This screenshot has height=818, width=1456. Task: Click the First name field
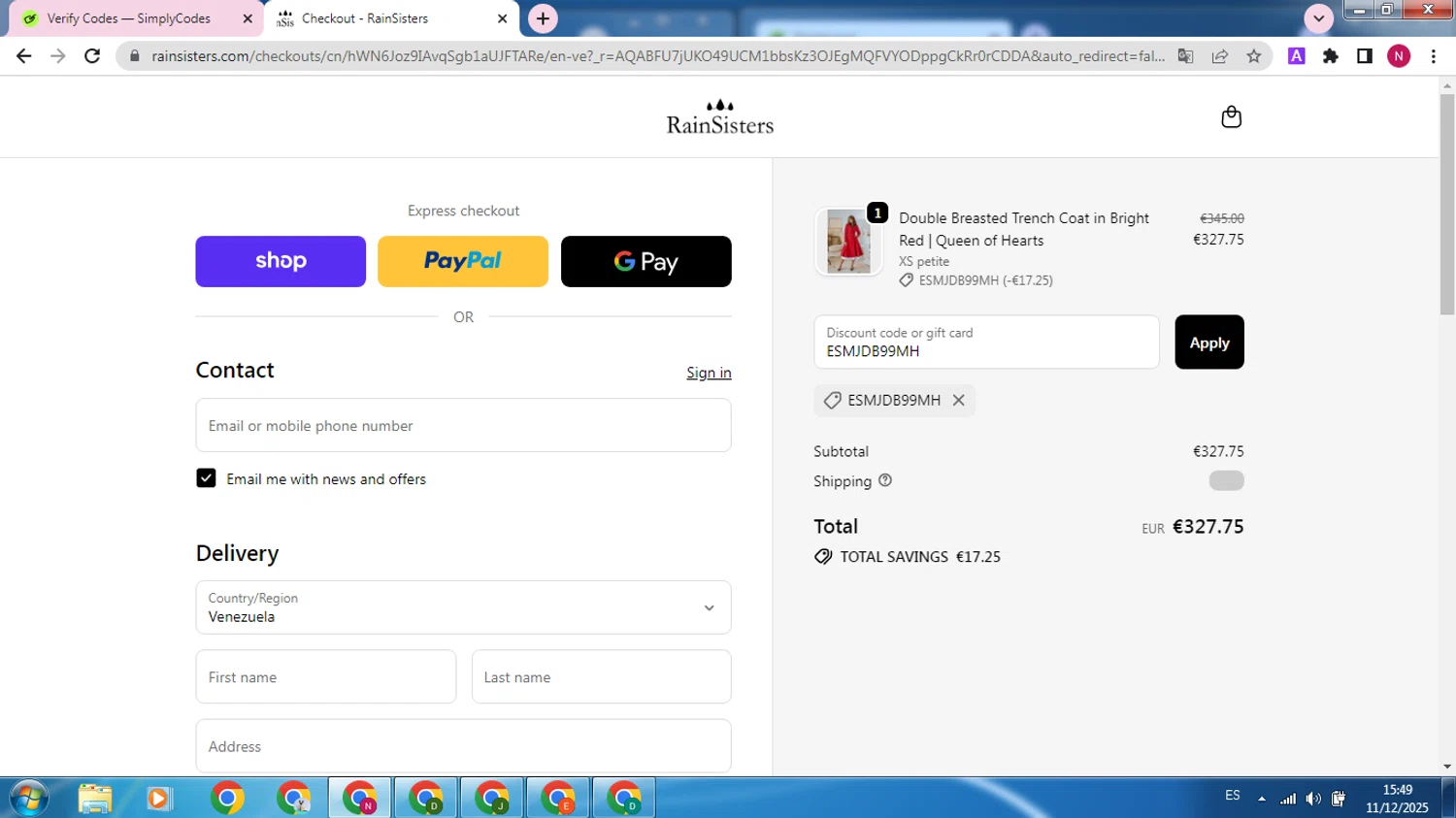pyautogui.click(x=325, y=676)
